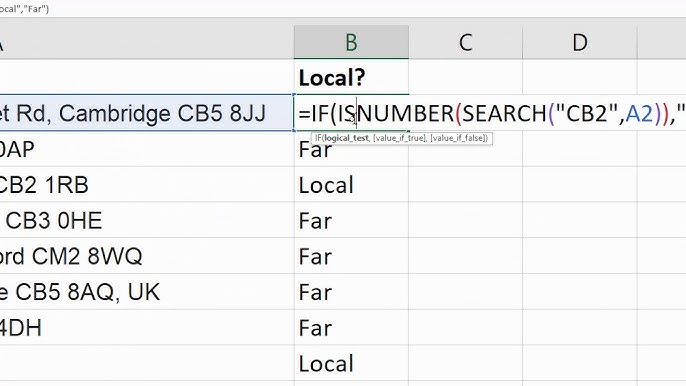Select column D header

580,42
